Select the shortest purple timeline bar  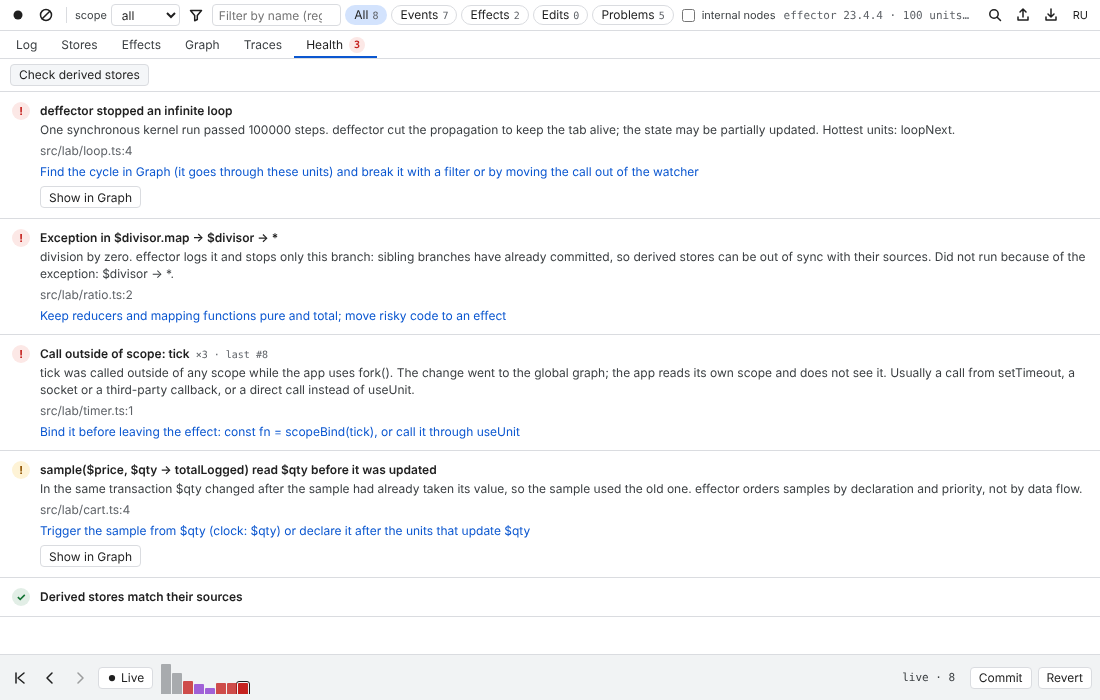(210, 691)
